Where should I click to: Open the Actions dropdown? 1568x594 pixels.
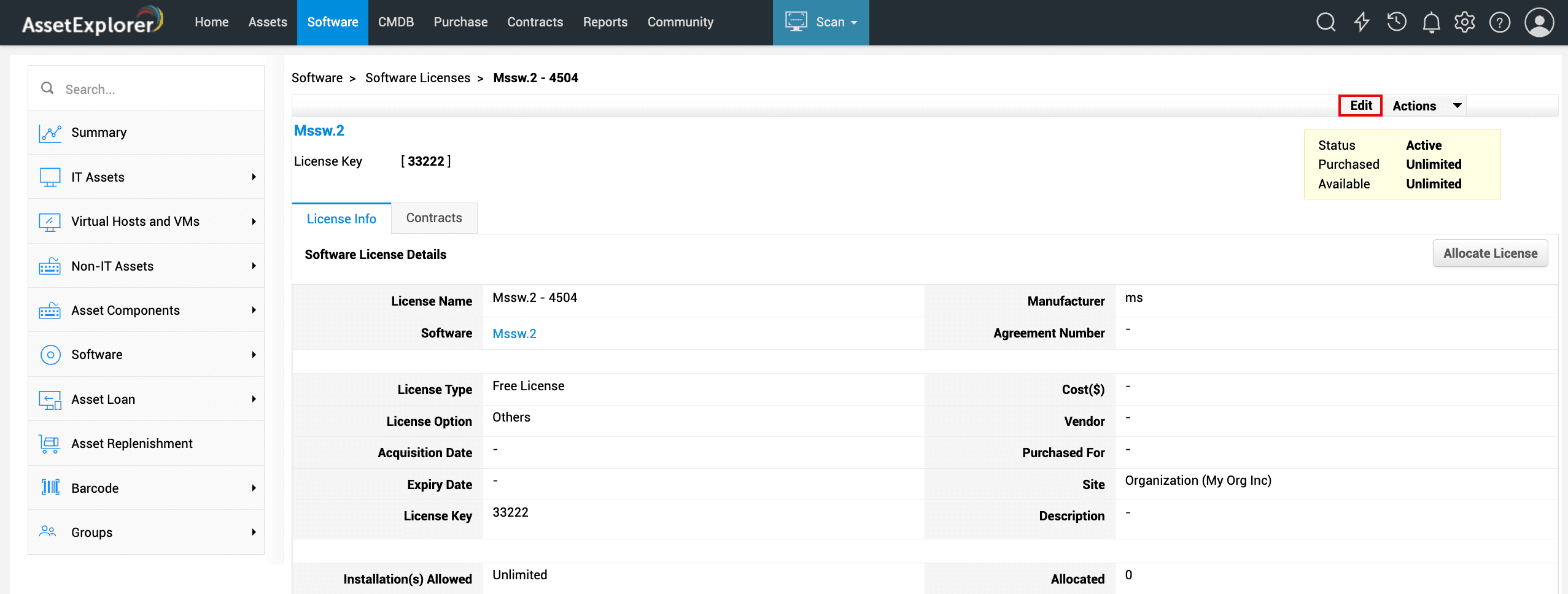[x=1424, y=106]
